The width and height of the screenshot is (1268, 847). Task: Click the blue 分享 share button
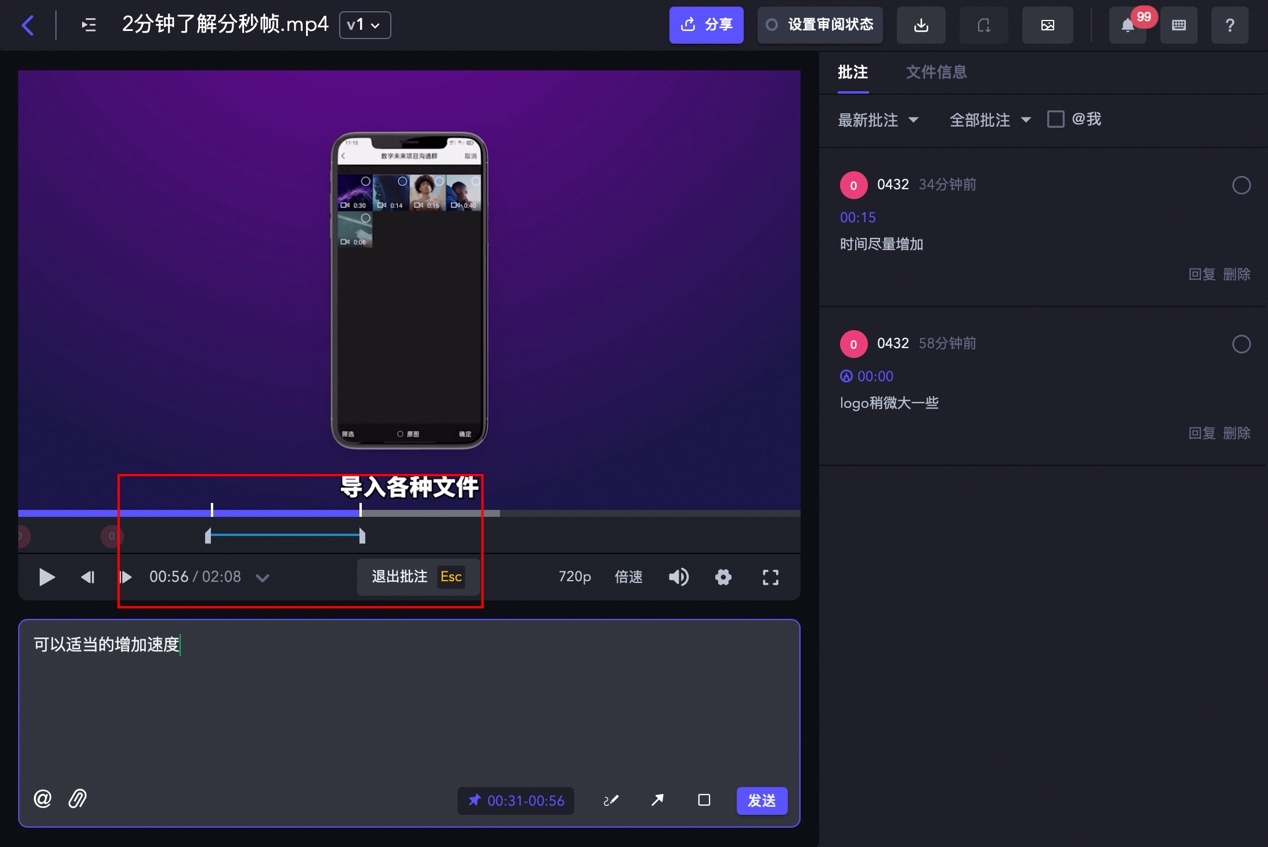[706, 25]
